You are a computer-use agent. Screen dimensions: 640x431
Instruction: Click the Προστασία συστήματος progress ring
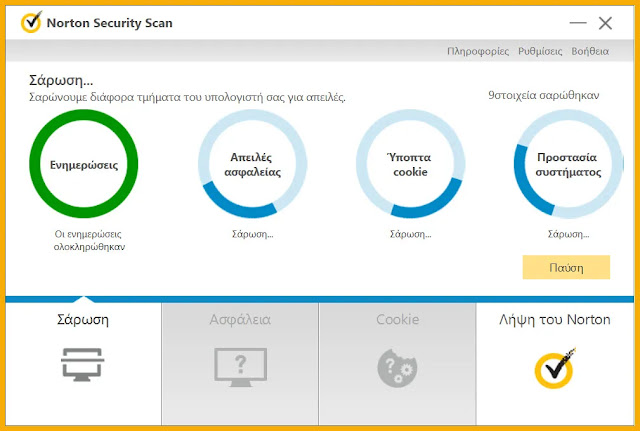coord(568,164)
